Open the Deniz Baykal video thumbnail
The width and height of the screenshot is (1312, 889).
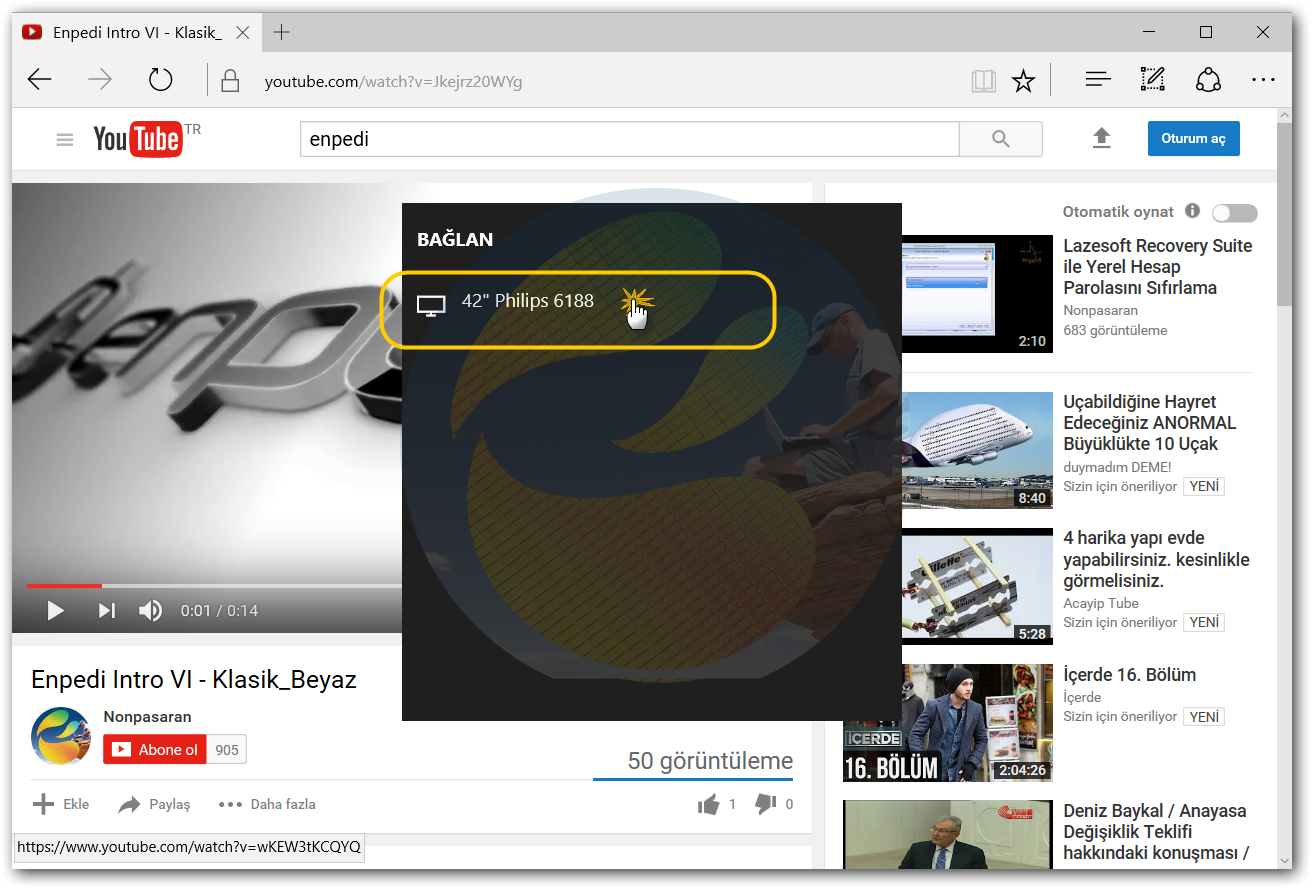pyautogui.click(x=948, y=834)
